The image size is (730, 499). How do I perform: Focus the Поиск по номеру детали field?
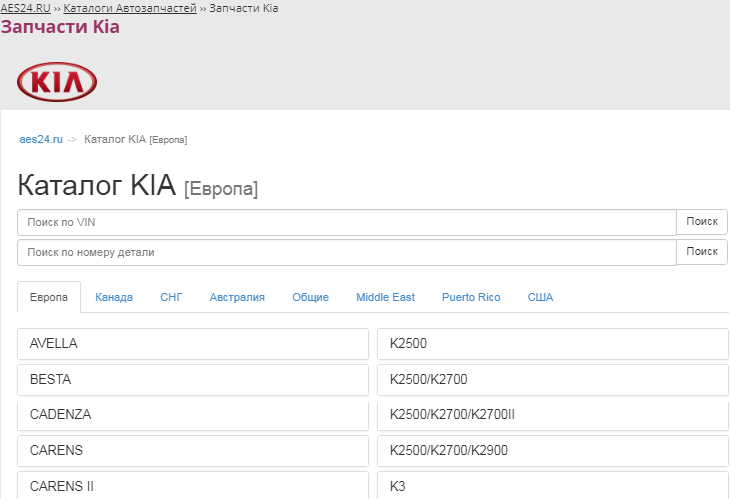(x=346, y=253)
